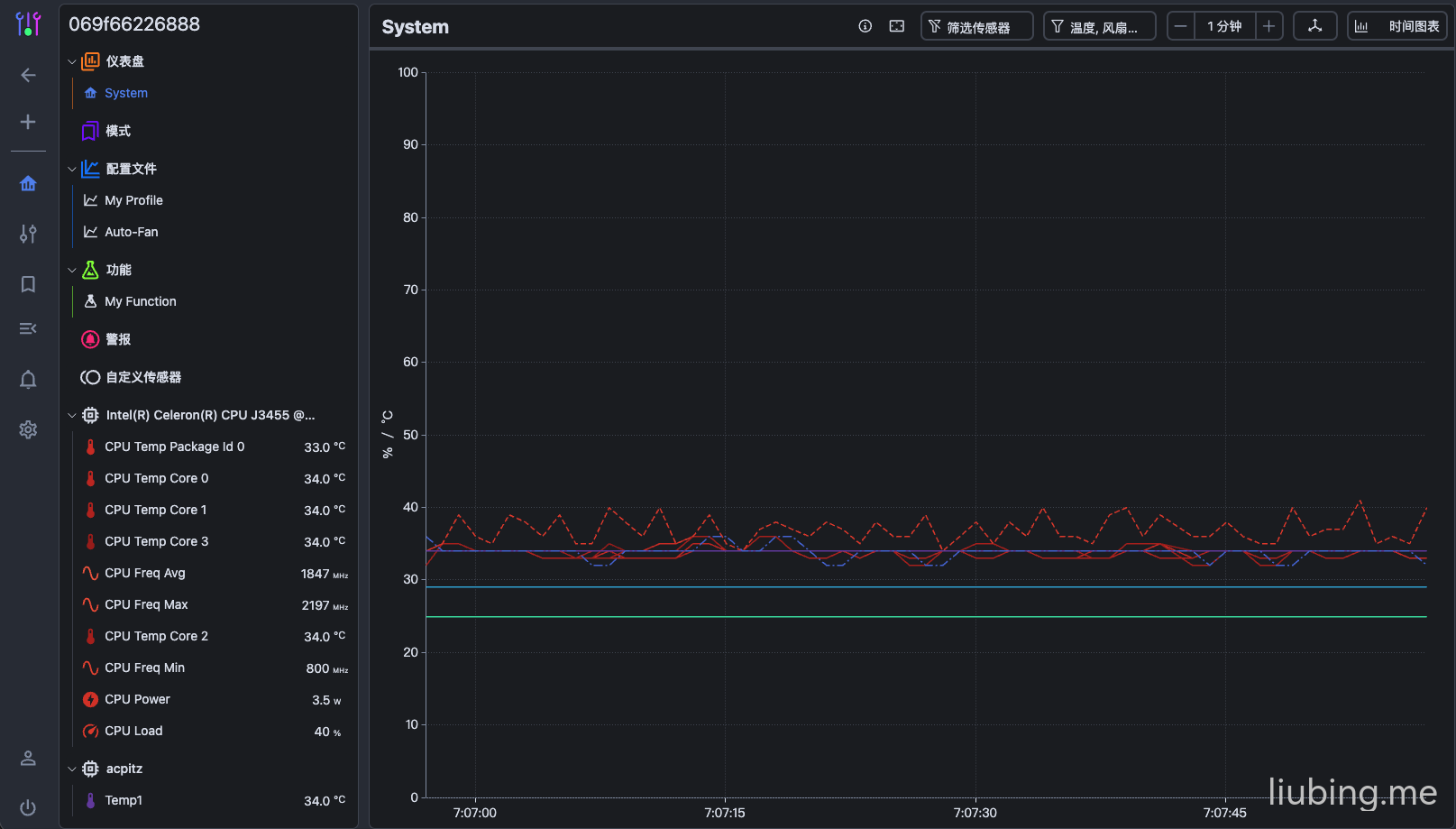The width and height of the screenshot is (1456, 829).
Task: Open My Function item
Action: [140, 301]
